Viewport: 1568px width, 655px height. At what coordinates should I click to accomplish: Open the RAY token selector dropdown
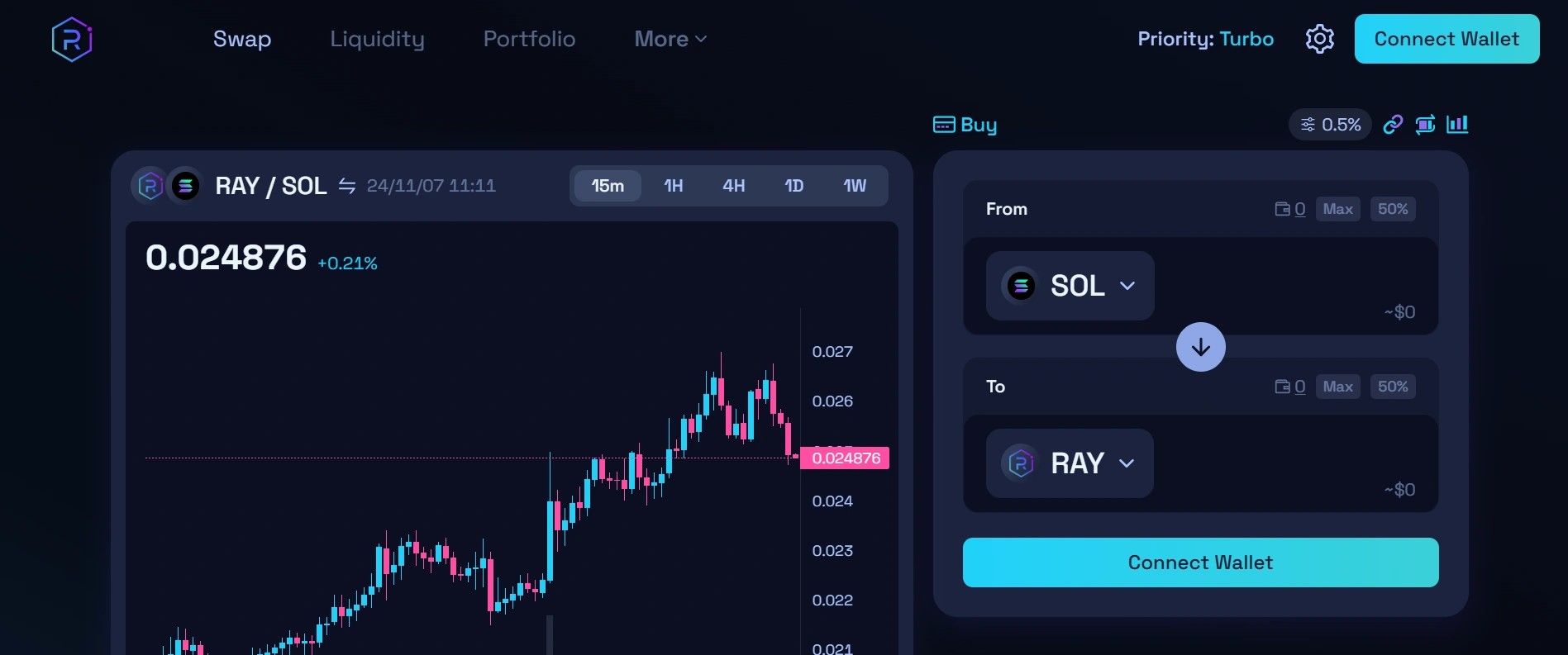click(x=1070, y=463)
